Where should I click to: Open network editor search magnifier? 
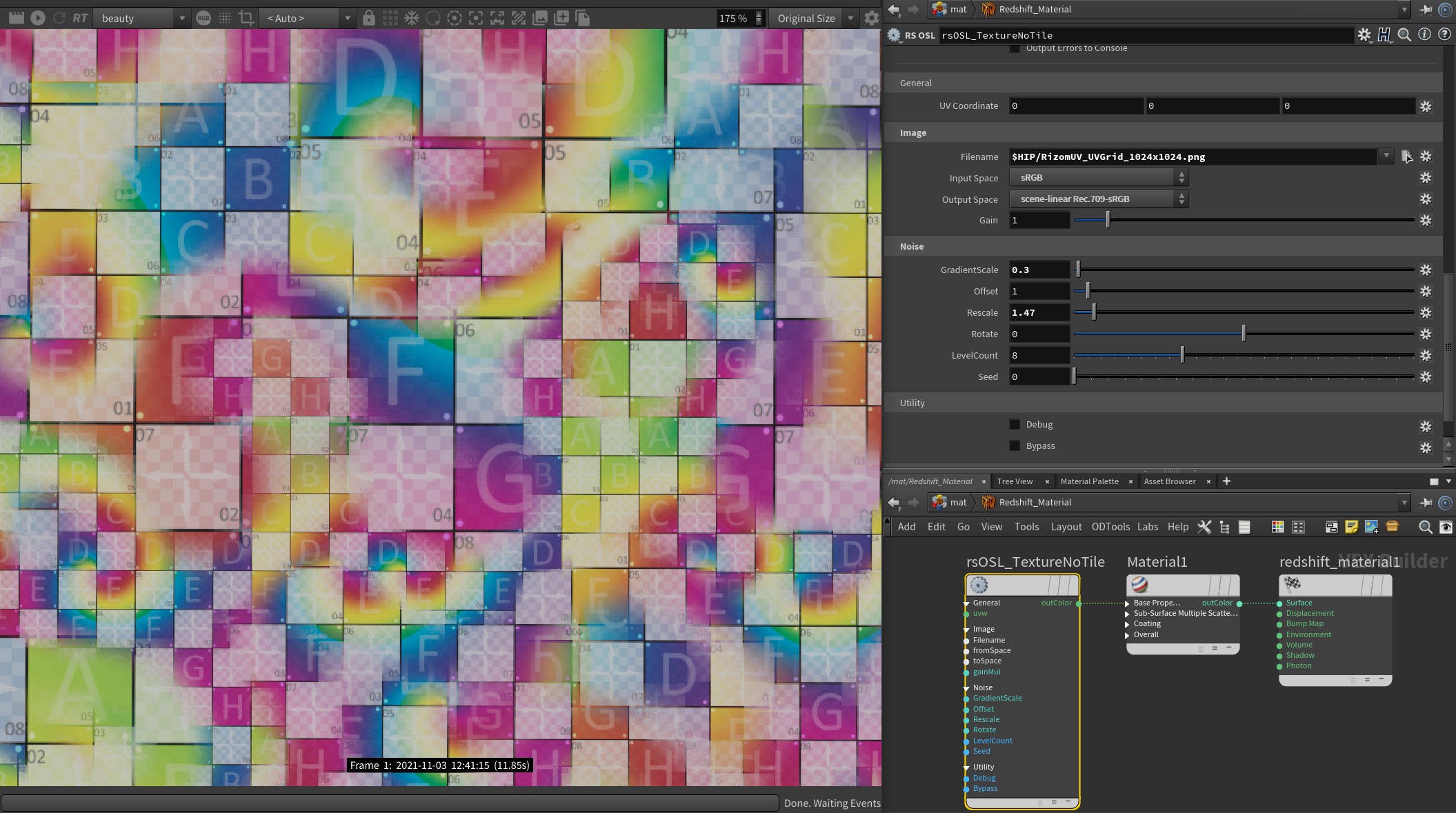pyautogui.click(x=1425, y=527)
